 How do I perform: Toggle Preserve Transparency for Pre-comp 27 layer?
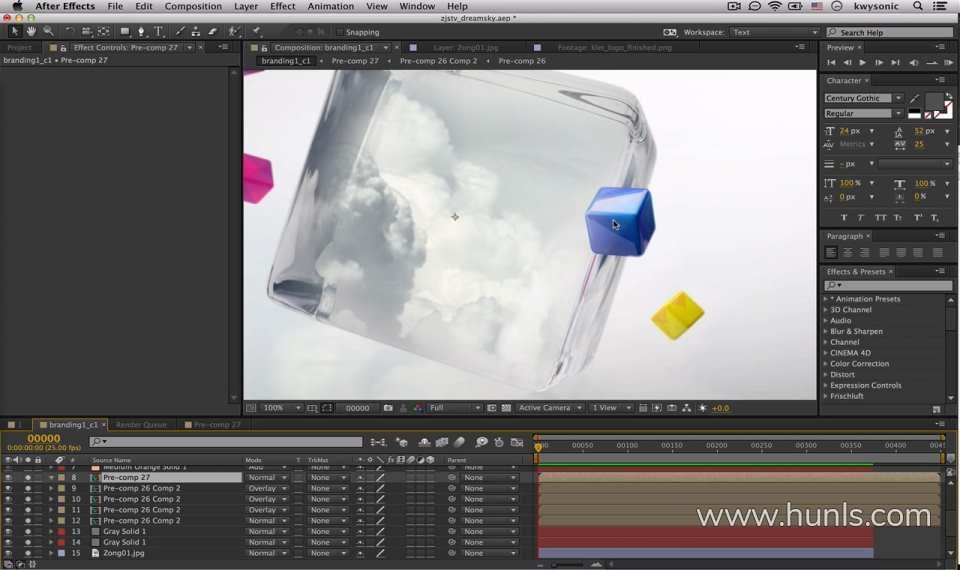pos(299,478)
